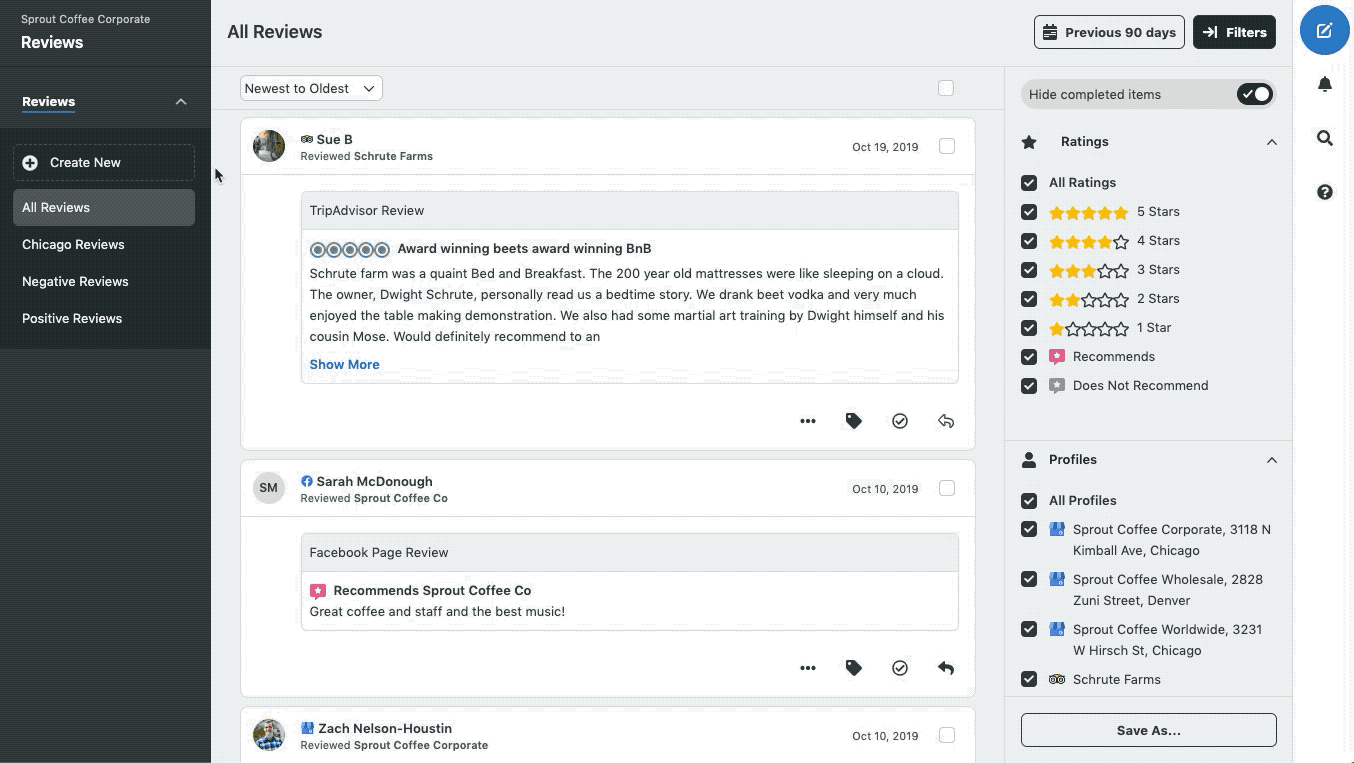Toggle Hide completed items switch
Image resolution: width=1354 pixels, height=763 pixels.
(x=1255, y=94)
